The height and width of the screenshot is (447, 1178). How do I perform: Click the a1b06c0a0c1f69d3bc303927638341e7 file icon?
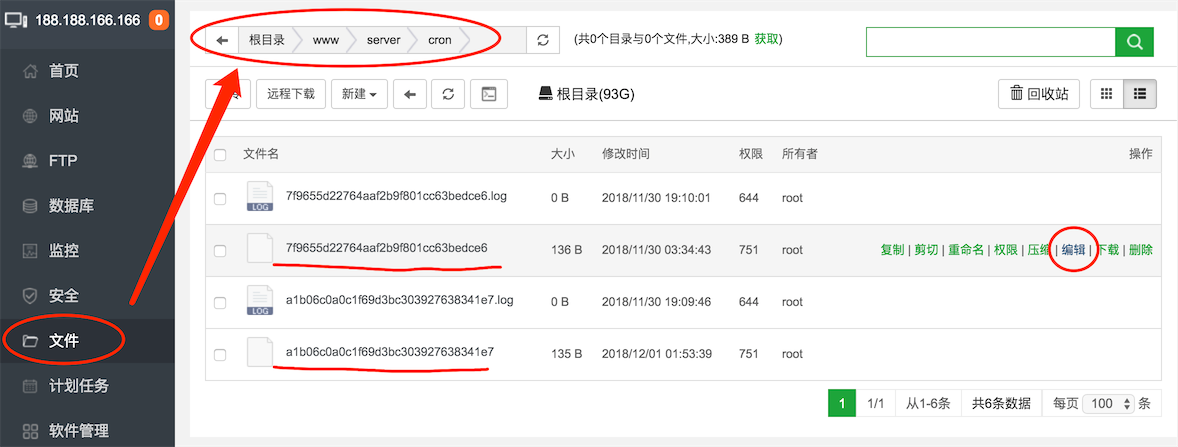click(x=260, y=352)
